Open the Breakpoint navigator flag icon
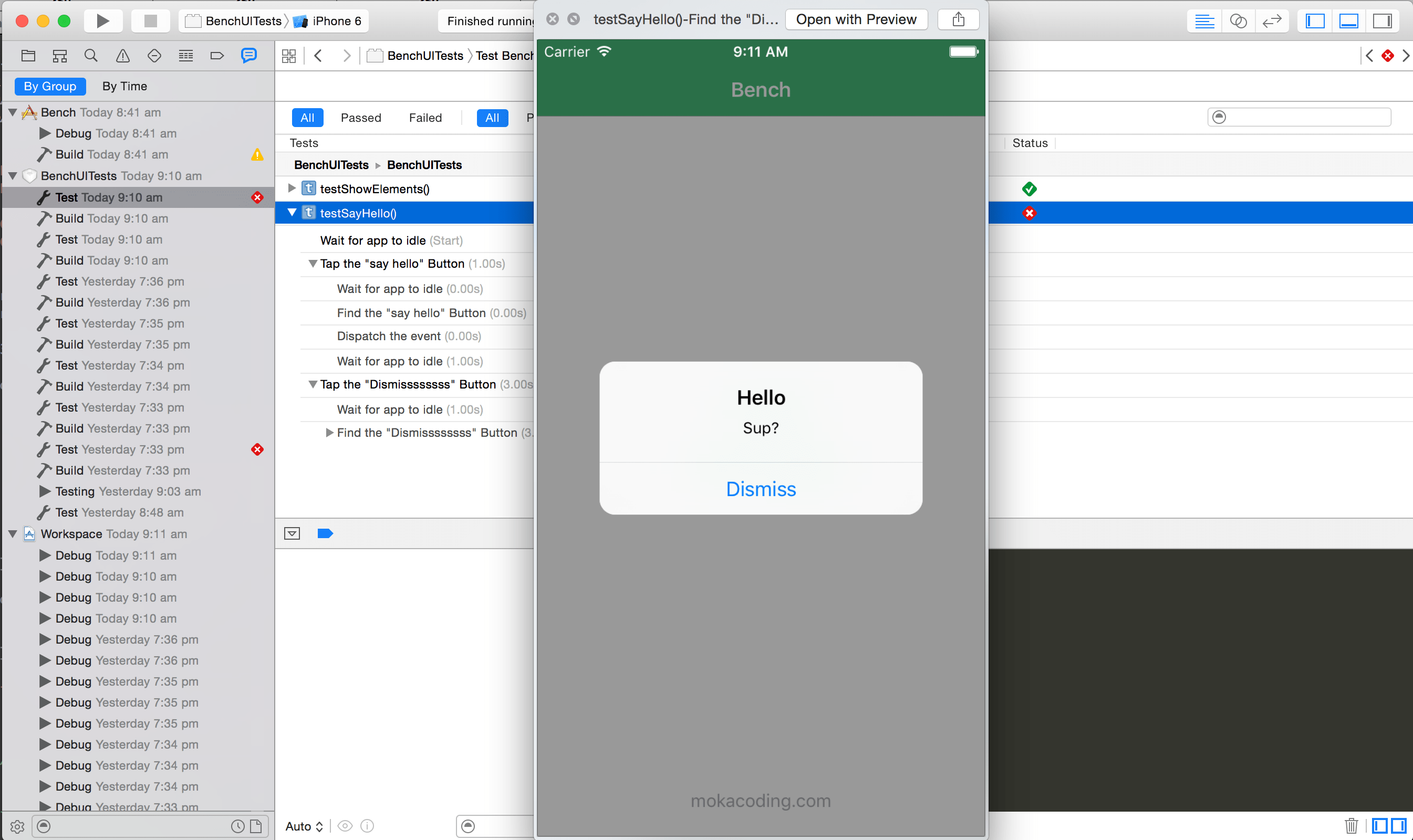This screenshot has width=1413, height=840. click(x=217, y=56)
